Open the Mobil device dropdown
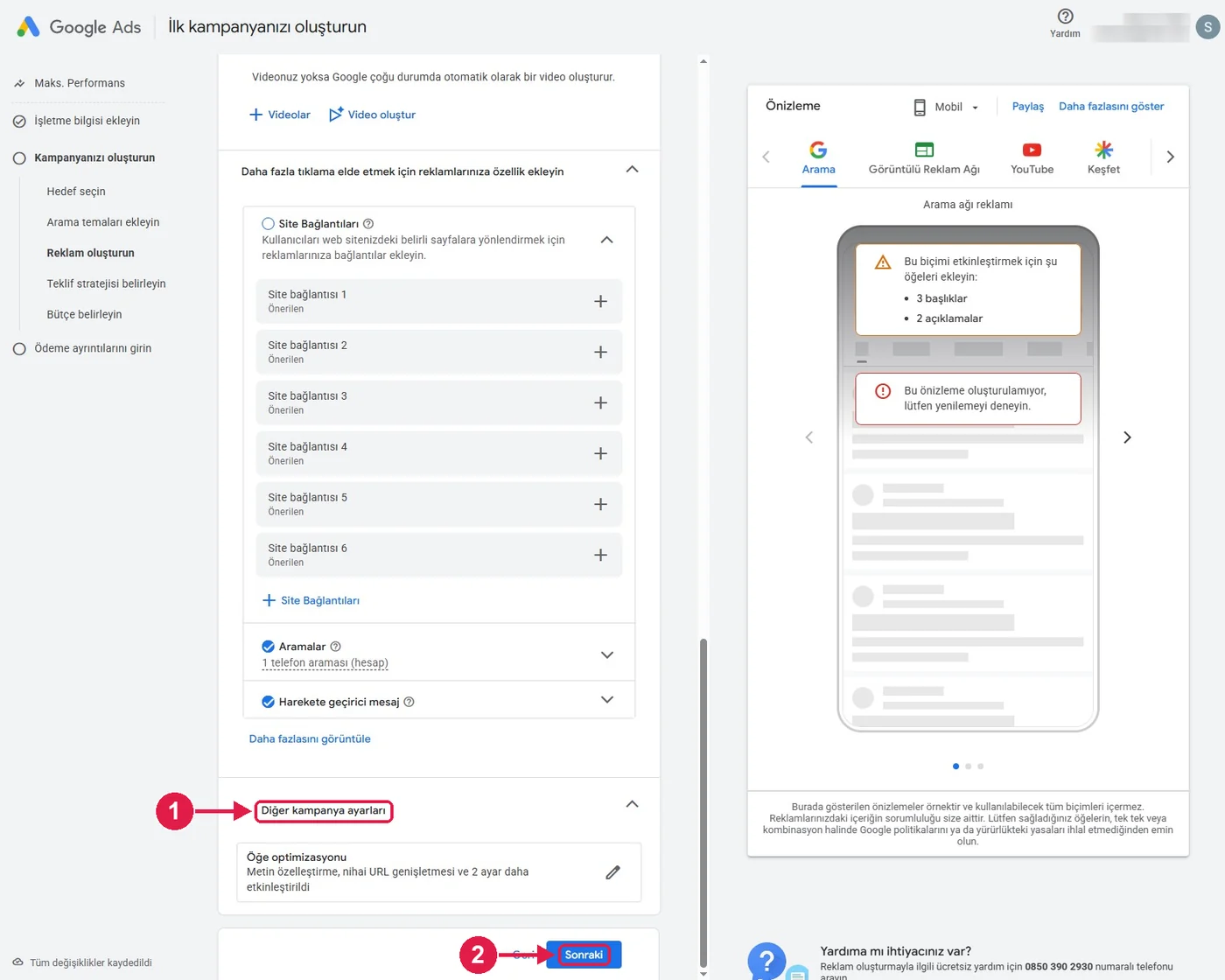 946,107
